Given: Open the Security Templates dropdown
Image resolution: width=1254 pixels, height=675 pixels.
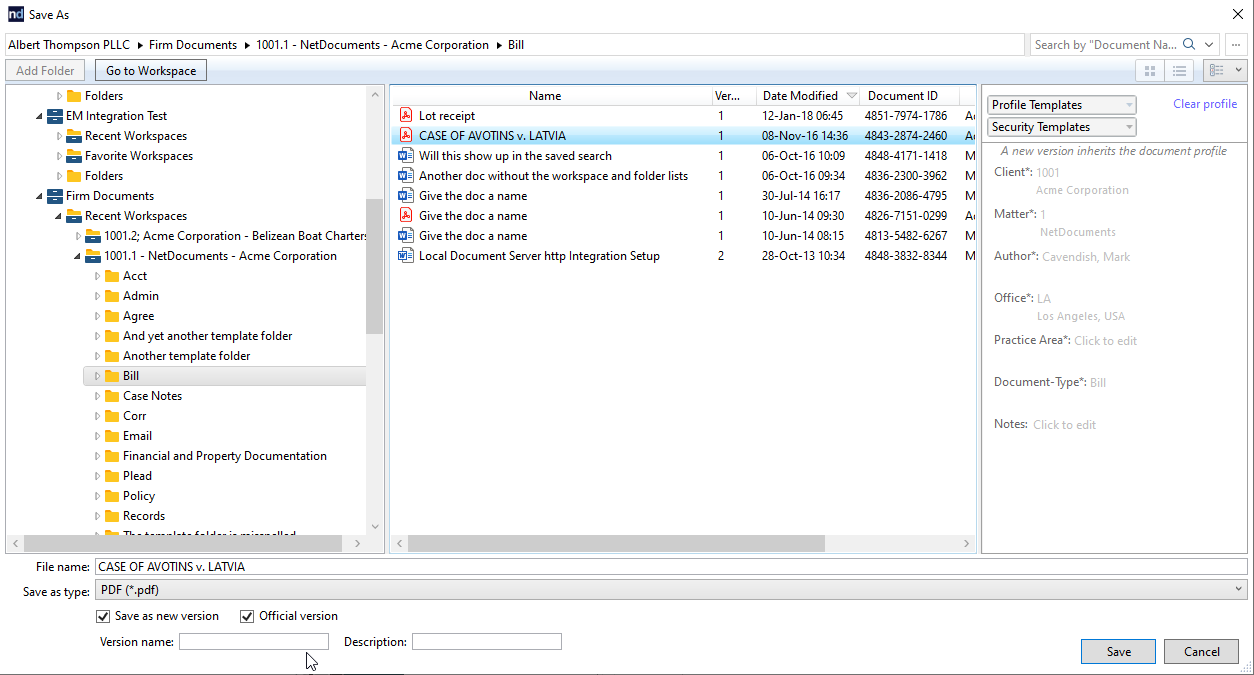Looking at the screenshot, I should pos(1061,127).
